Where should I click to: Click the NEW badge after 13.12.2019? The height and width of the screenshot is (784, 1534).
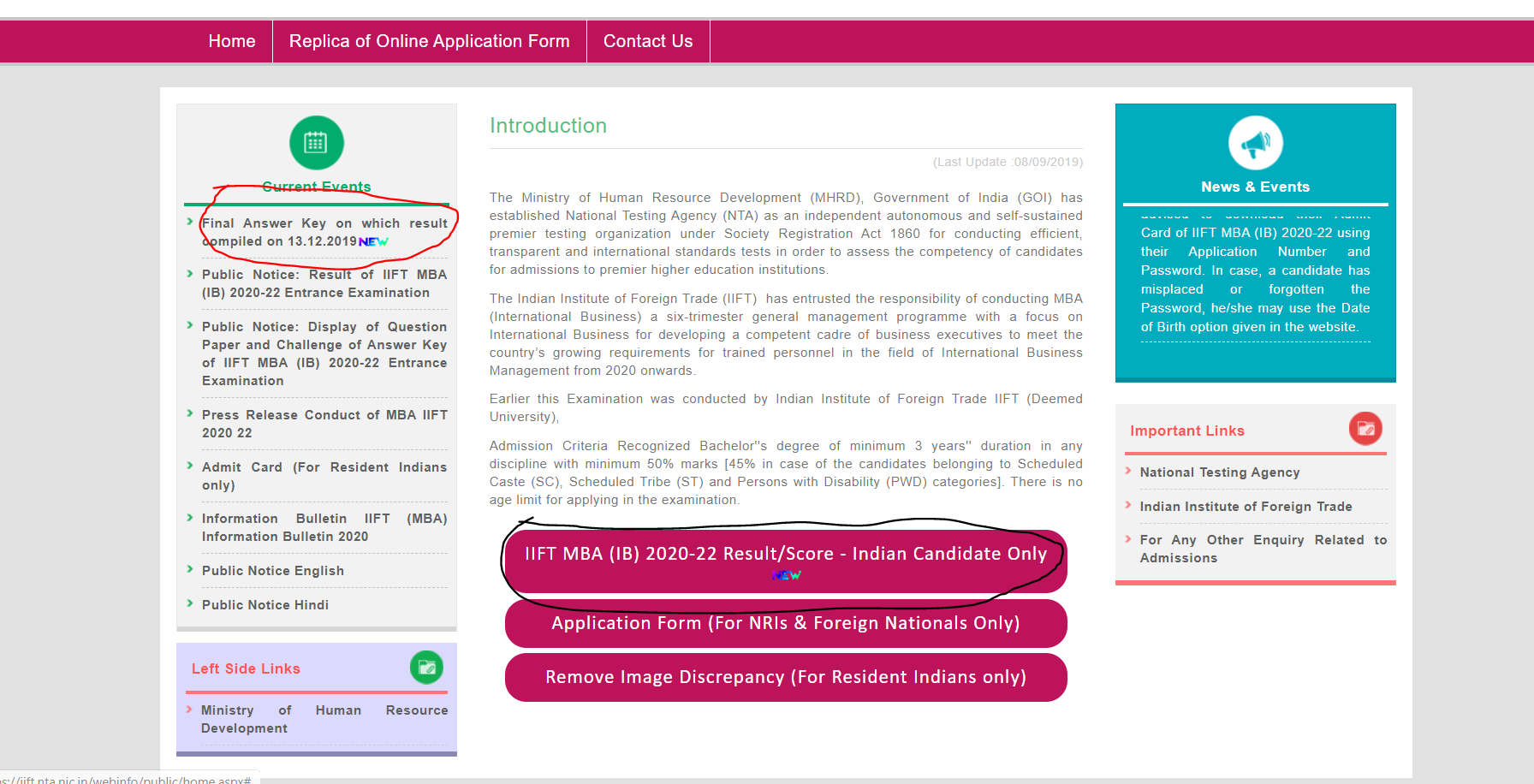click(373, 242)
